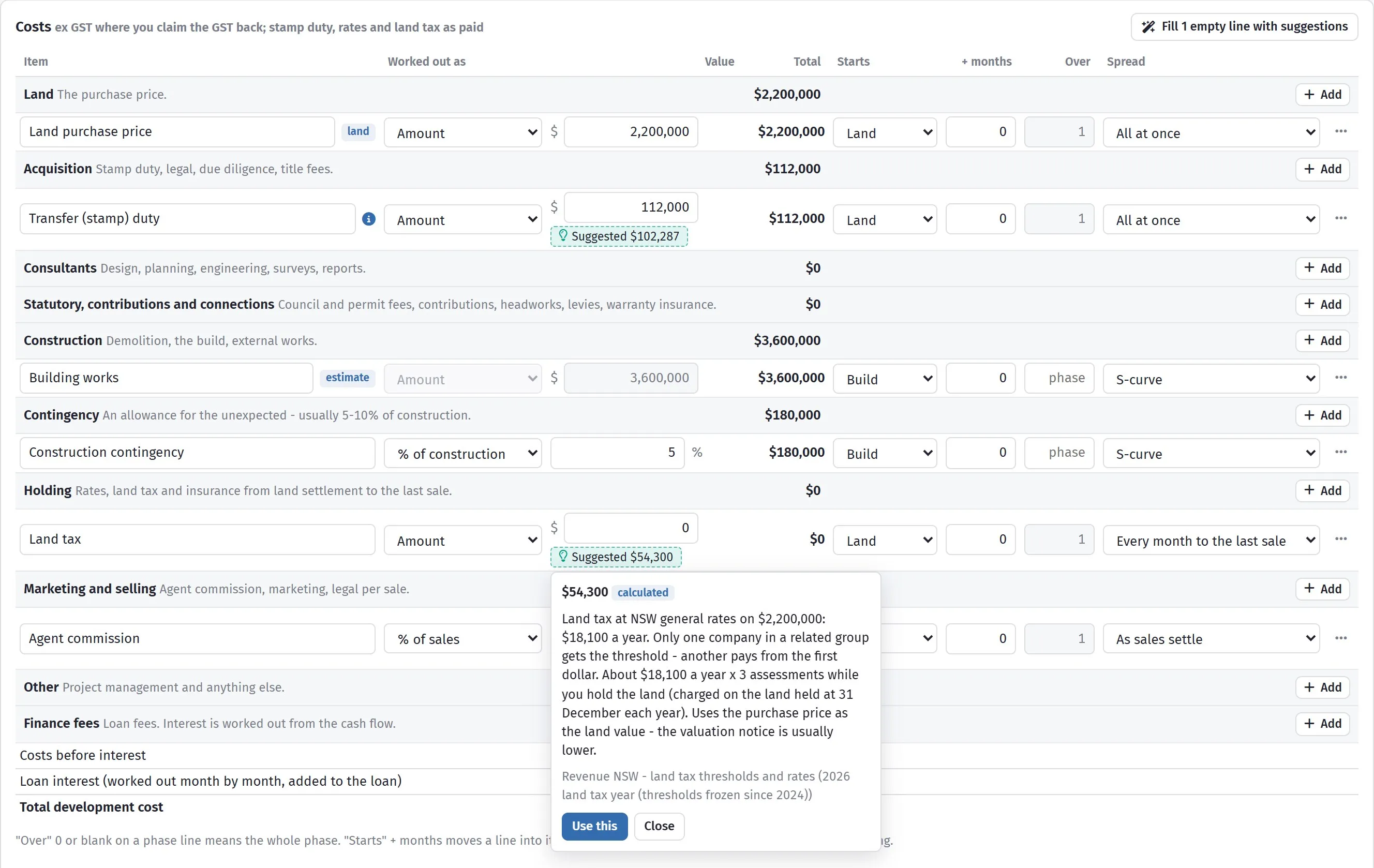The width and height of the screenshot is (1374, 868).
Task: Click the + months field for Land tax
Action: tap(980, 540)
